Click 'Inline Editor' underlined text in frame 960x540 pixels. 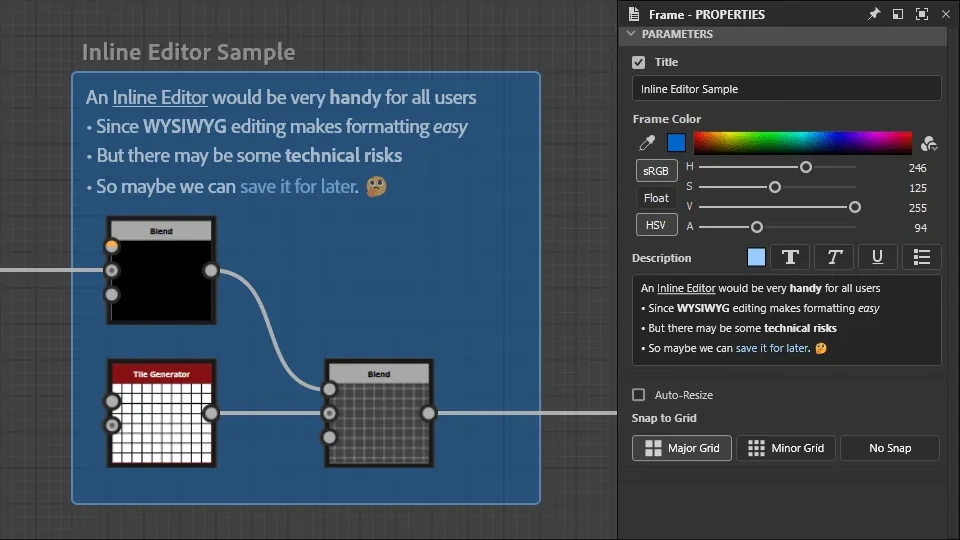[160, 97]
